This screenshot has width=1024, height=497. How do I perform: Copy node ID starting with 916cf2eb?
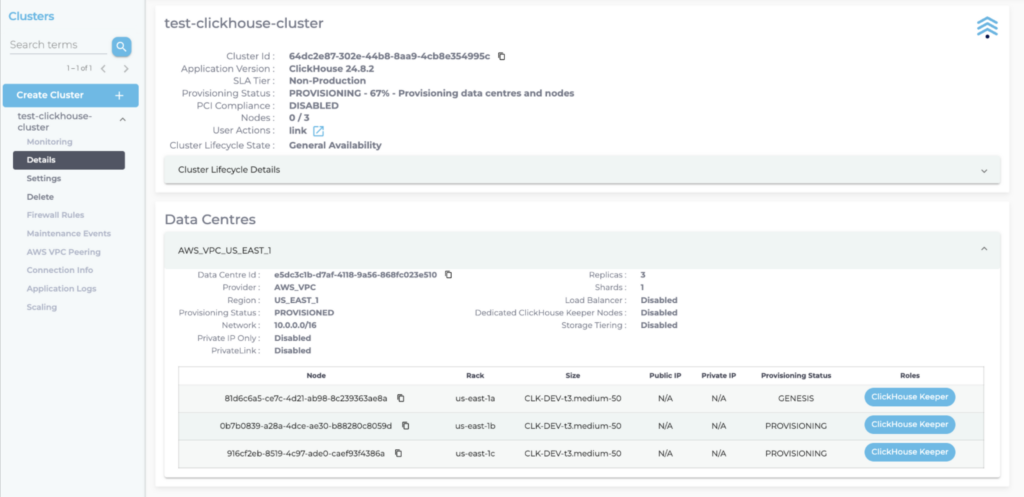(398, 453)
